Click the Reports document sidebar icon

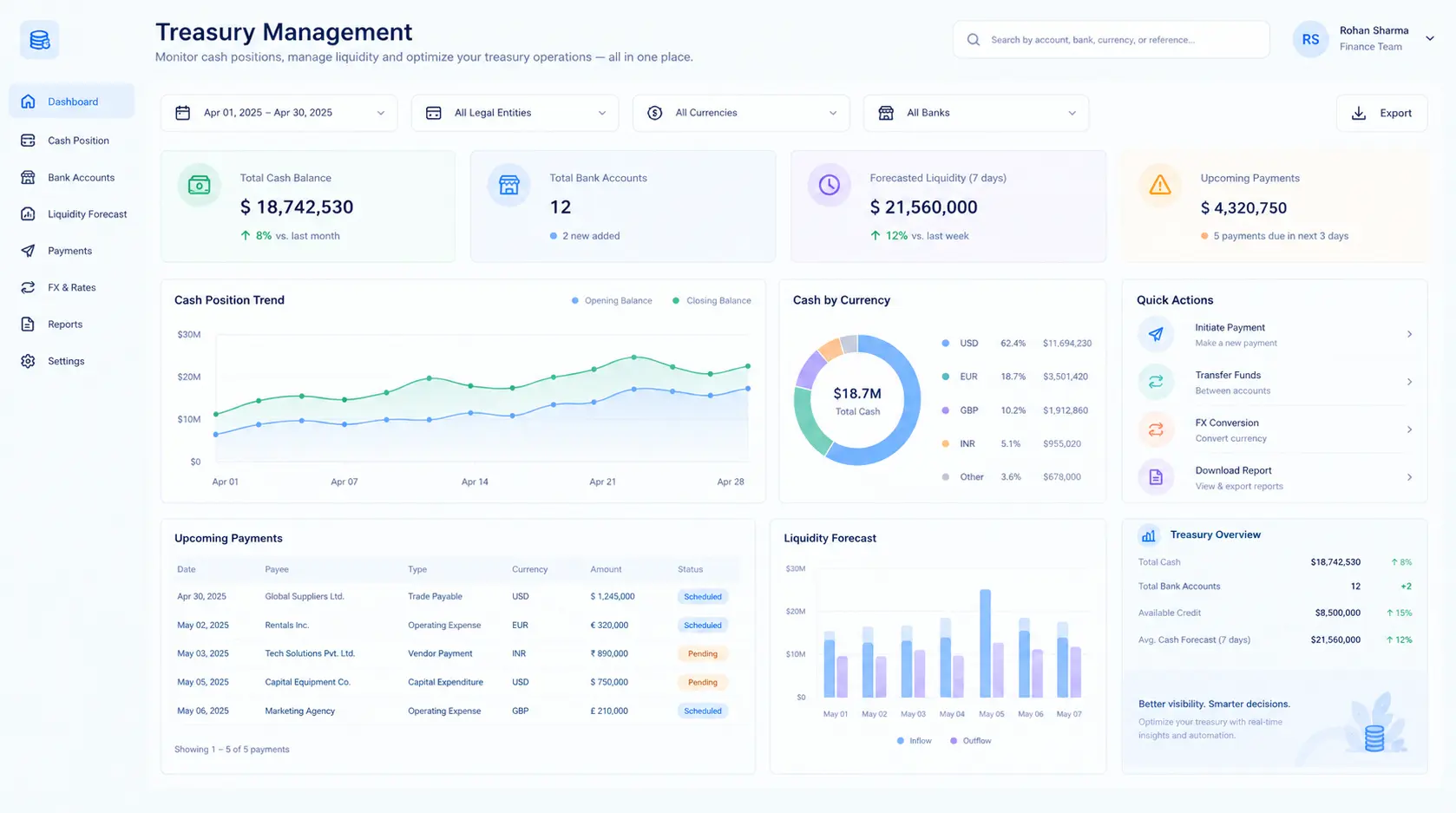coord(28,324)
